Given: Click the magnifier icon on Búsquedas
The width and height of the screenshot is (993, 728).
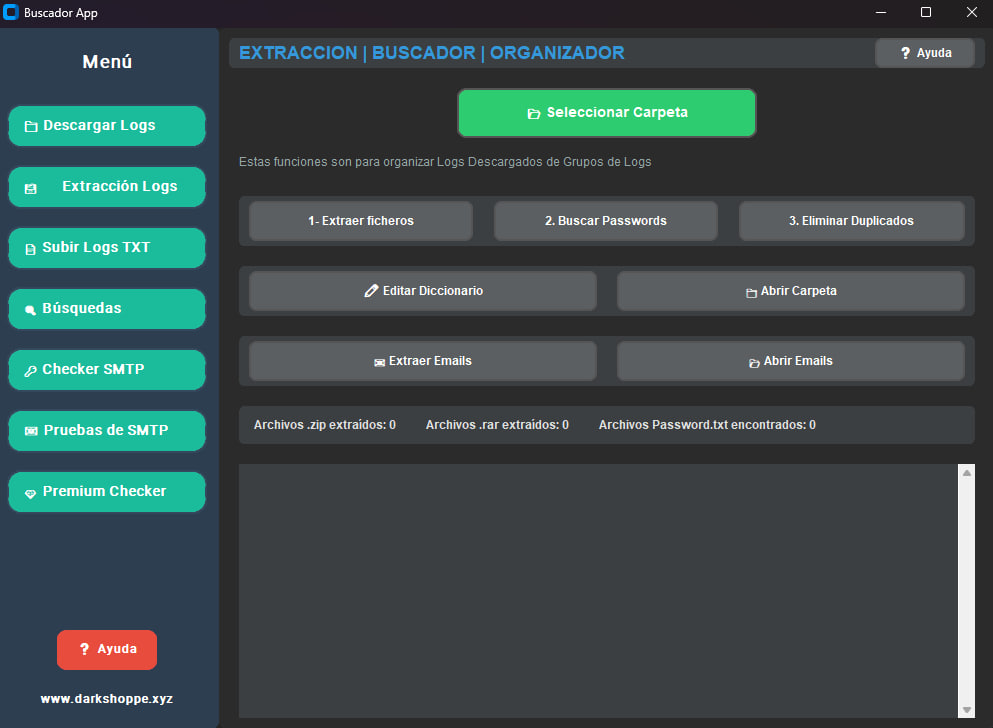Looking at the screenshot, I should point(29,308).
